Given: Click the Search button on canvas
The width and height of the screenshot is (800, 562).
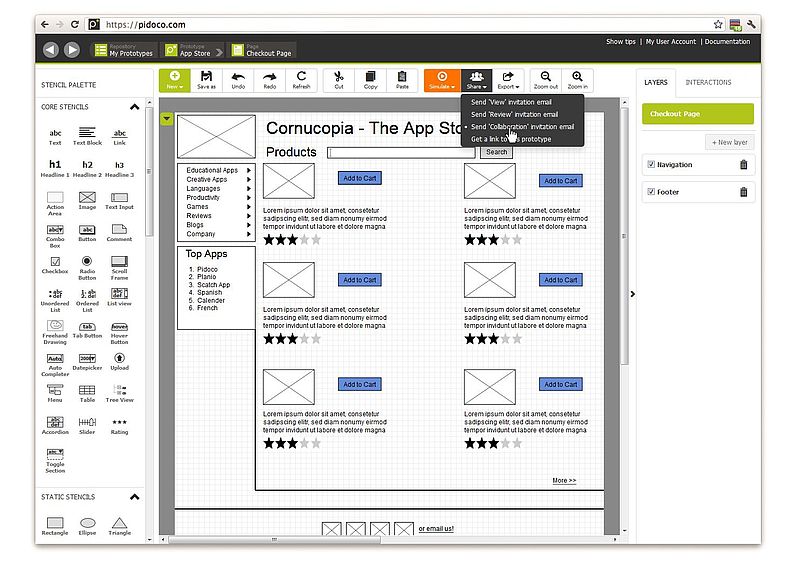Looking at the screenshot, I should (496, 152).
